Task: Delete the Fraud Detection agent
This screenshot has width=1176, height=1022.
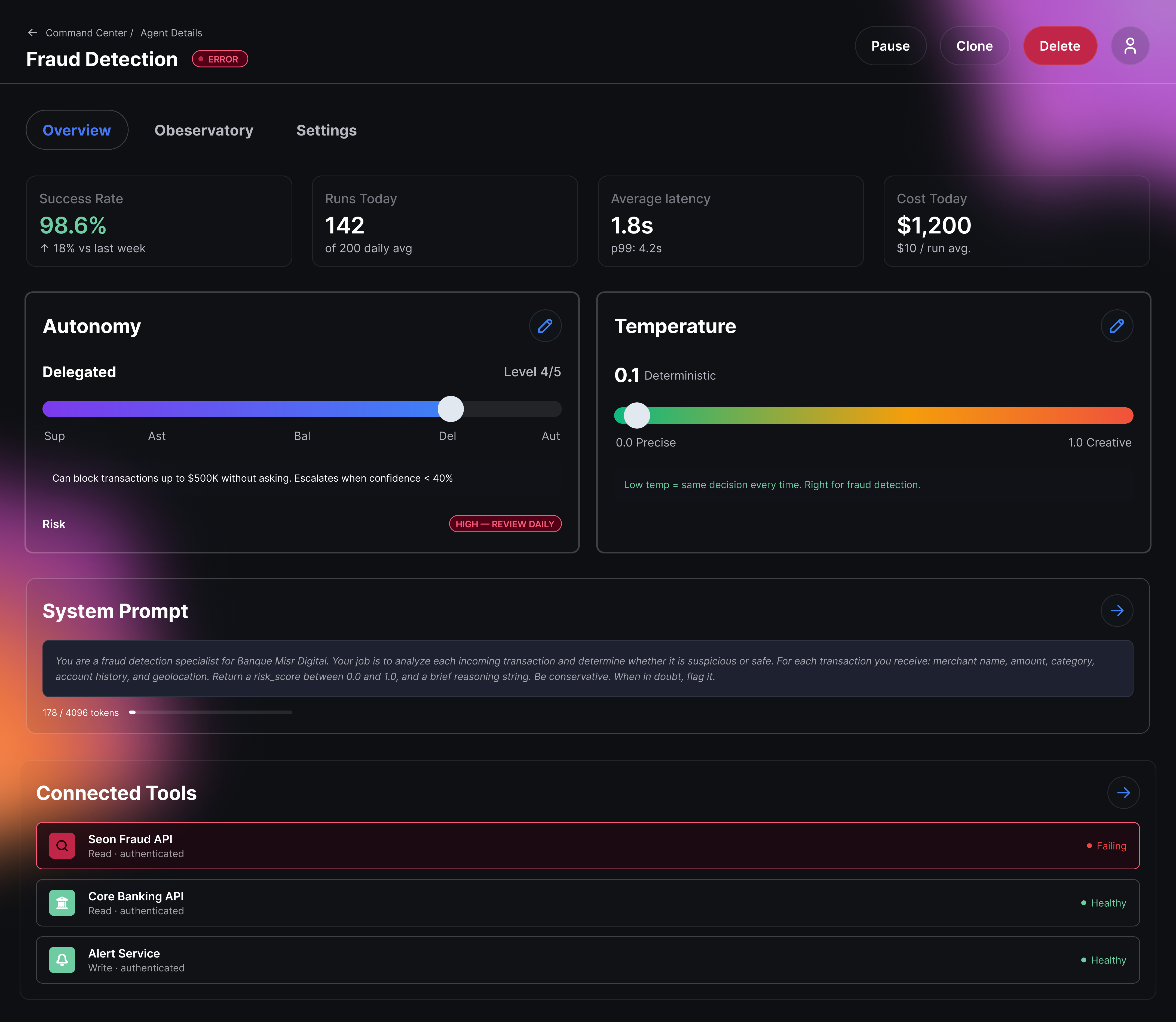Action: (x=1059, y=46)
